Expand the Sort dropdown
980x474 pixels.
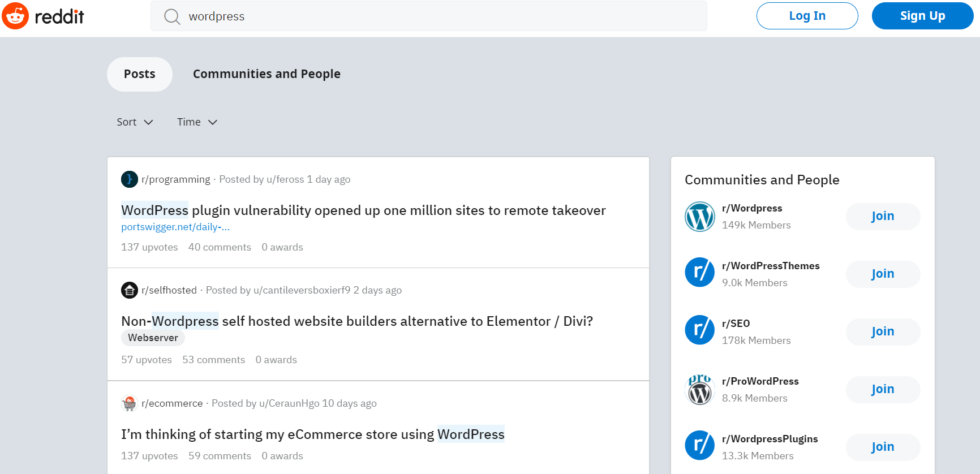[x=135, y=122]
